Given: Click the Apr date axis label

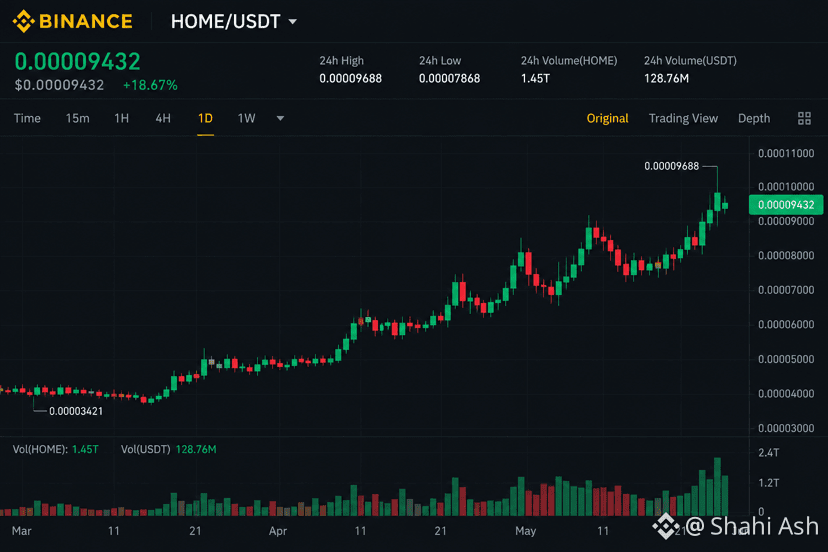Looking at the screenshot, I should click(x=278, y=531).
